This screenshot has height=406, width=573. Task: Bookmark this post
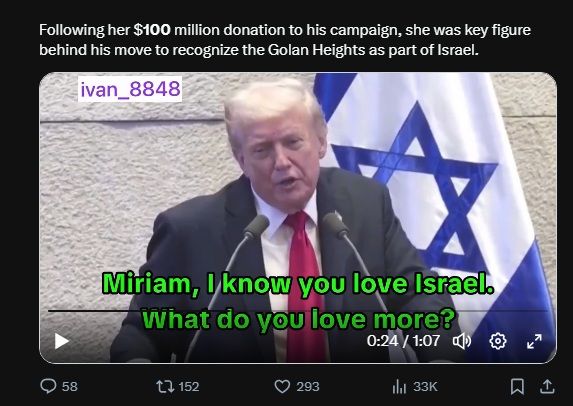tap(517, 387)
